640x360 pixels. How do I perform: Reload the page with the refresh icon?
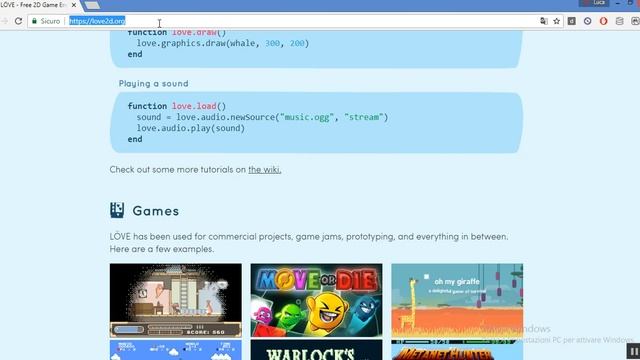tap(18, 21)
